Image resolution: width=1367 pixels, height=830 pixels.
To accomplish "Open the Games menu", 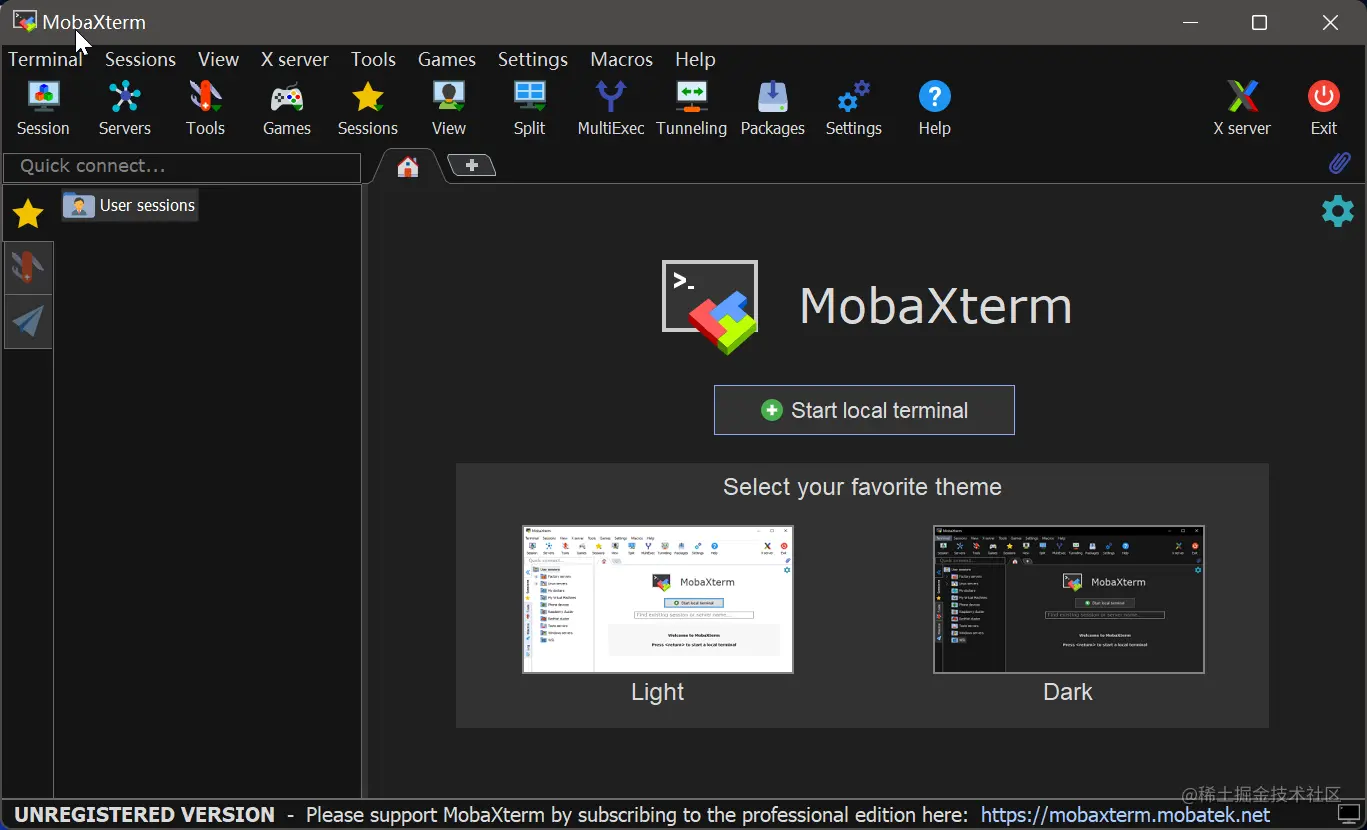I will [x=446, y=59].
